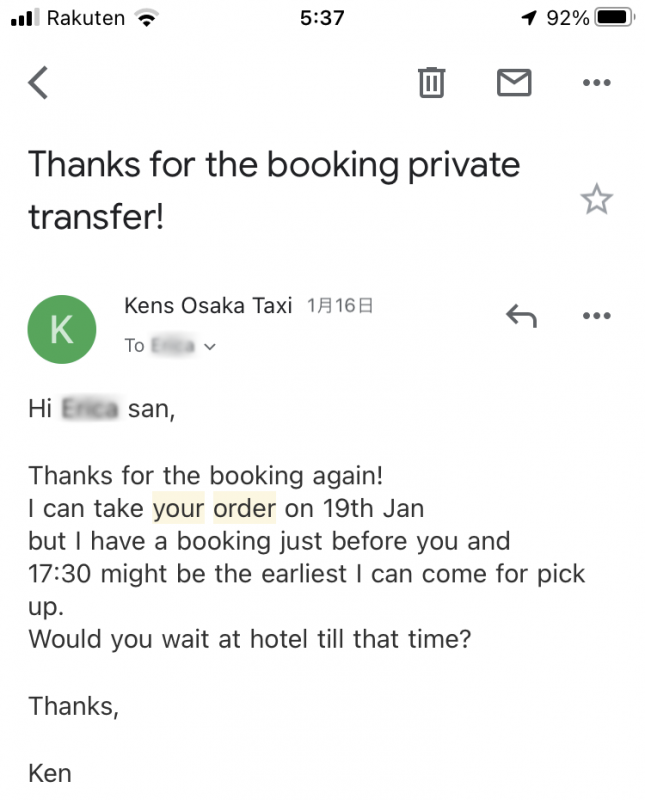This screenshot has width=645, height=800.
Task: Tap the sender name Kens Osaka Taxi
Action: (x=208, y=306)
